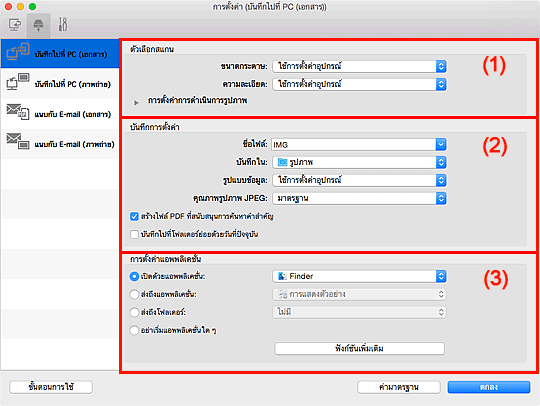Click the Finder app icon in dropdown
Viewport: 540px width, 406px height.
point(282,276)
